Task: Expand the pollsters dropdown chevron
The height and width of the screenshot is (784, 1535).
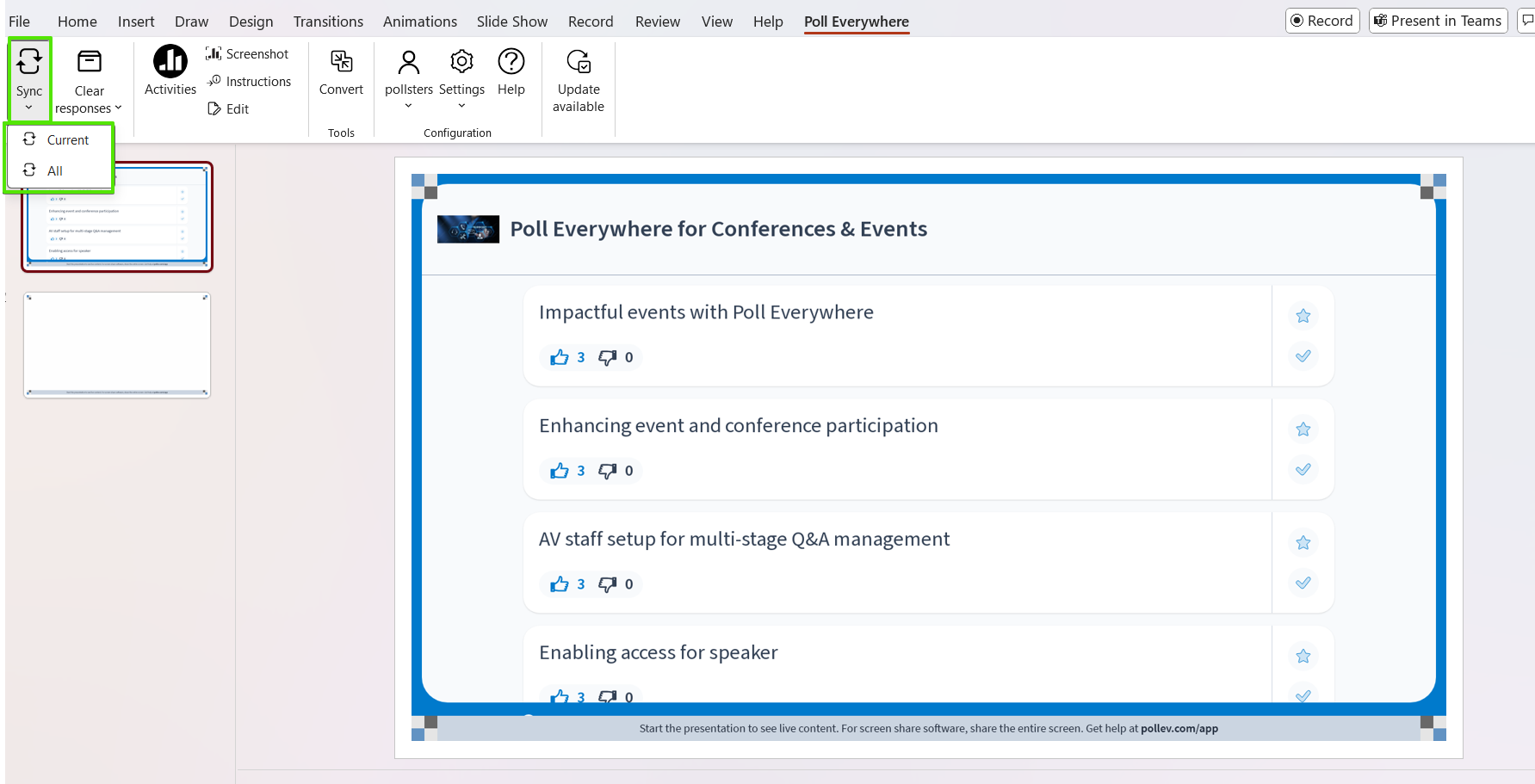Action: [409, 106]
